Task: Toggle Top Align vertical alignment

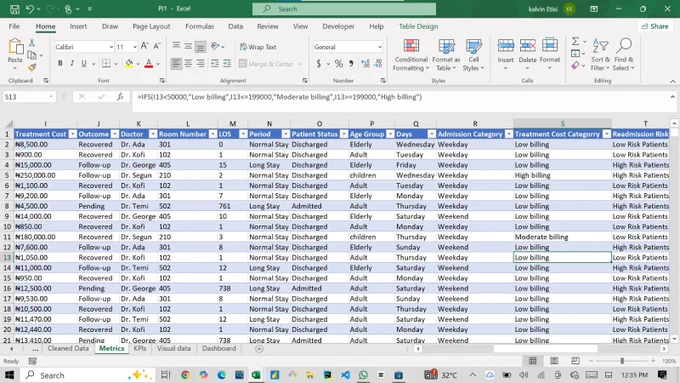Action: tap(176, 46)
